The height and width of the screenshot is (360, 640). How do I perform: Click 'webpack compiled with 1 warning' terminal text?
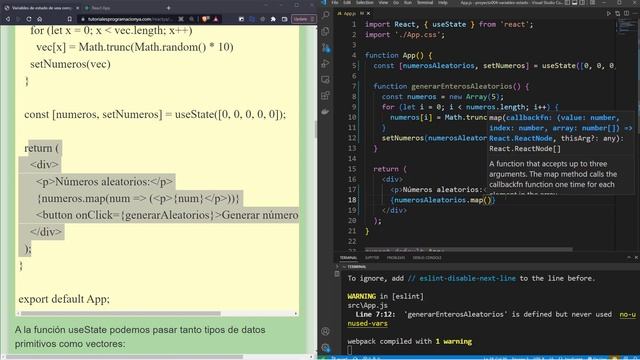coord(409,342)
